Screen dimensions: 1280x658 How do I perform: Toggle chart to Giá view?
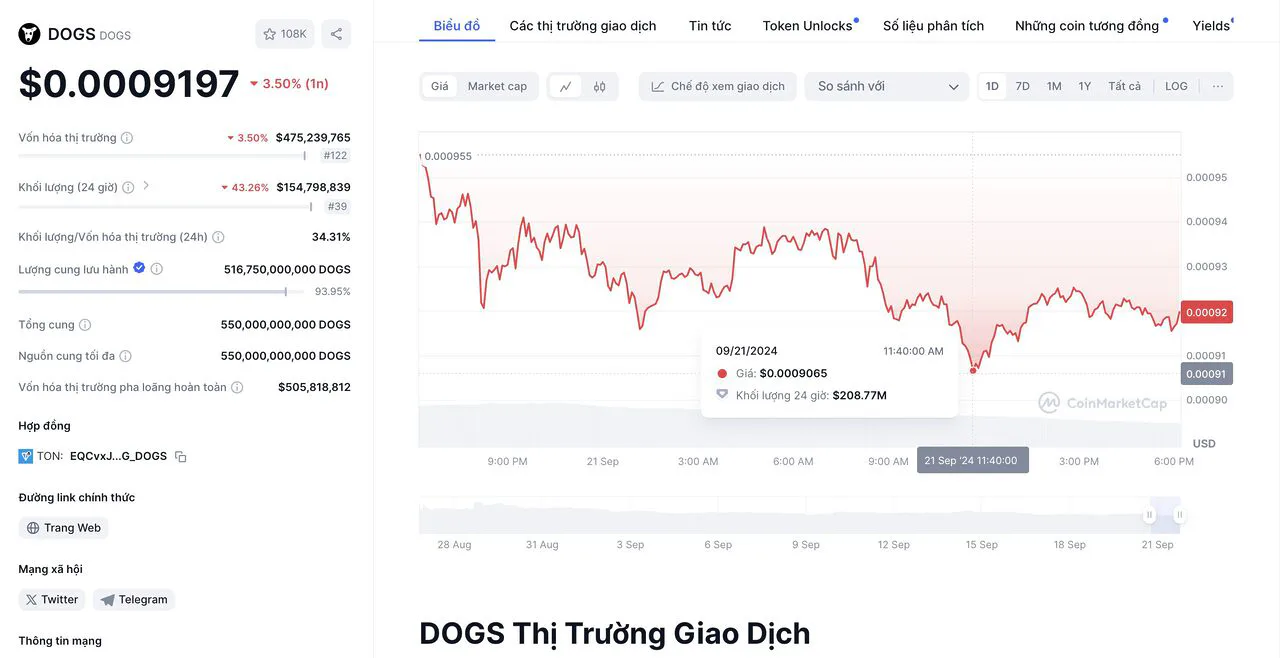tap(440, 87)
